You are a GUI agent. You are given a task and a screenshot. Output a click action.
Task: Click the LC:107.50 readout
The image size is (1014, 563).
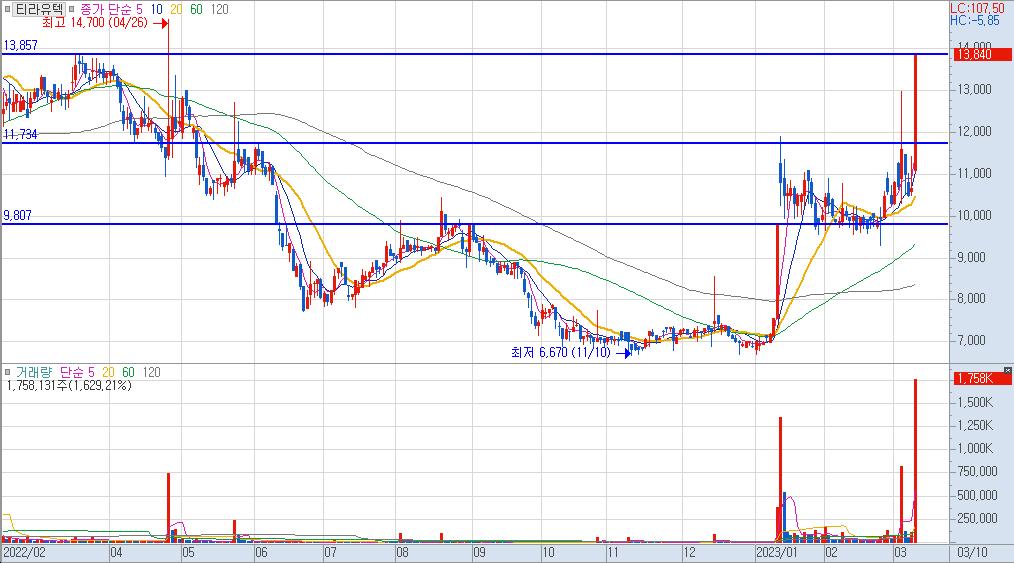click(x=977, y=8)
